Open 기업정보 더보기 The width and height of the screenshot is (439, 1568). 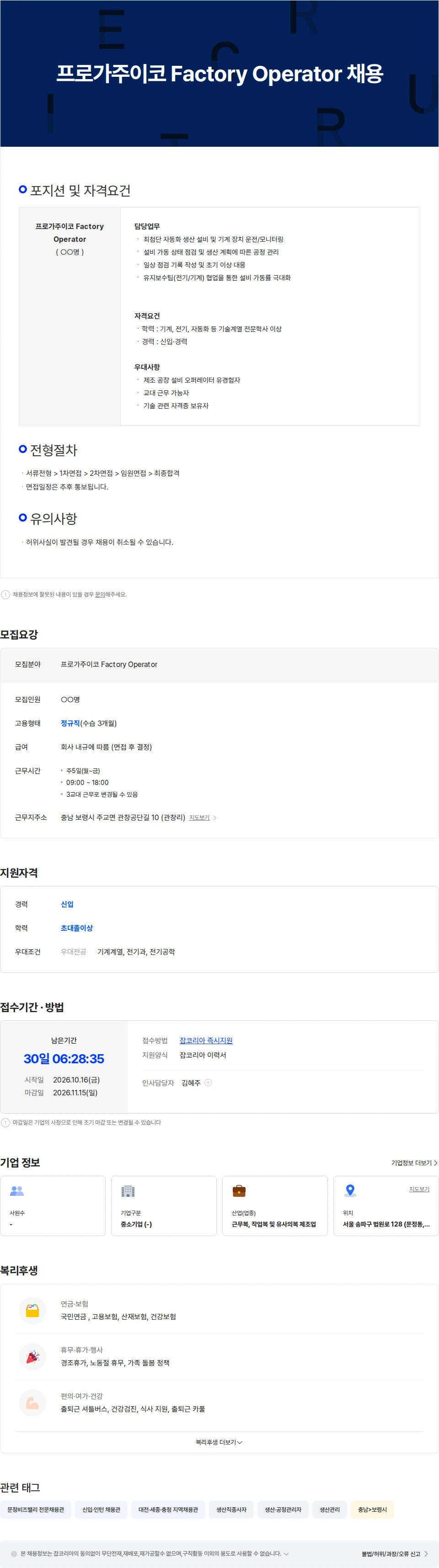tap(414, 1163)
